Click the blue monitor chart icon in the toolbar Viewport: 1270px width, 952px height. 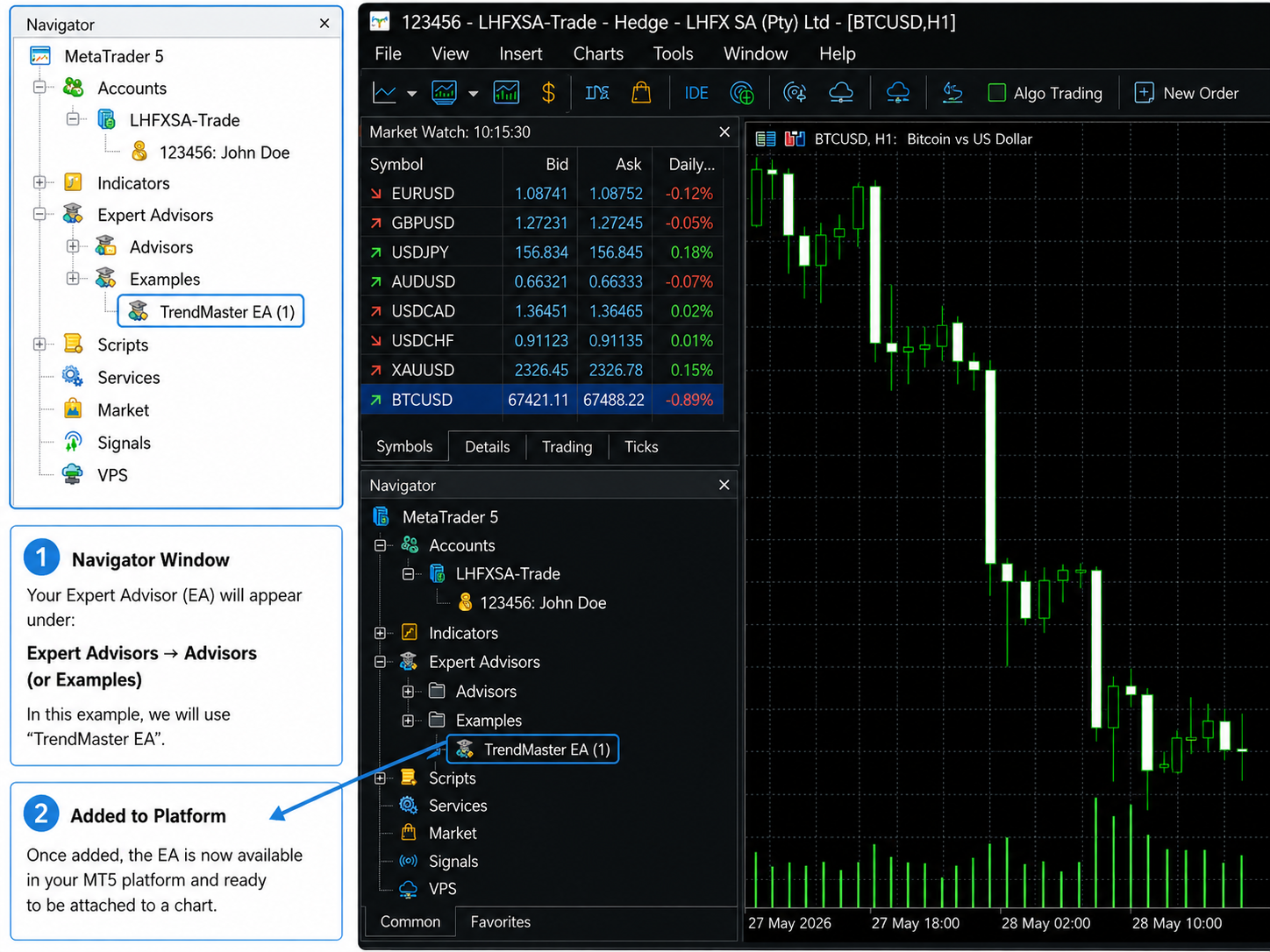tap(444, 92)
